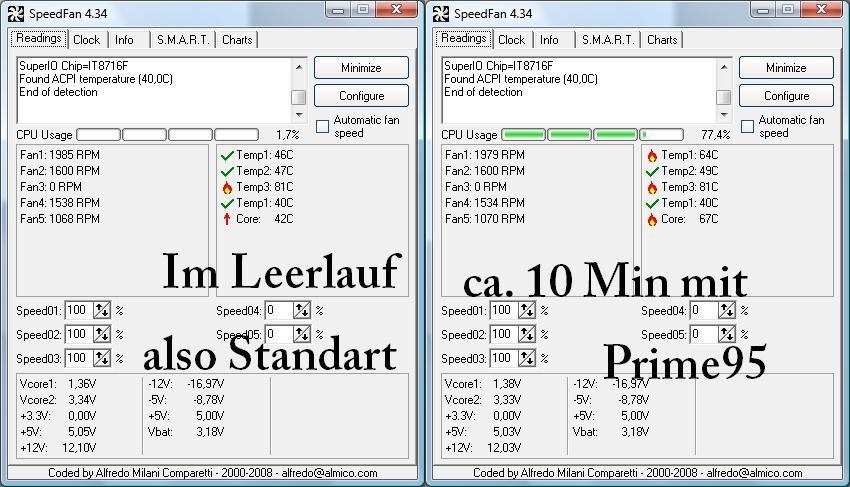
Task: Click Fan1: 1979 RPM reading
Action: click(485, 155)
